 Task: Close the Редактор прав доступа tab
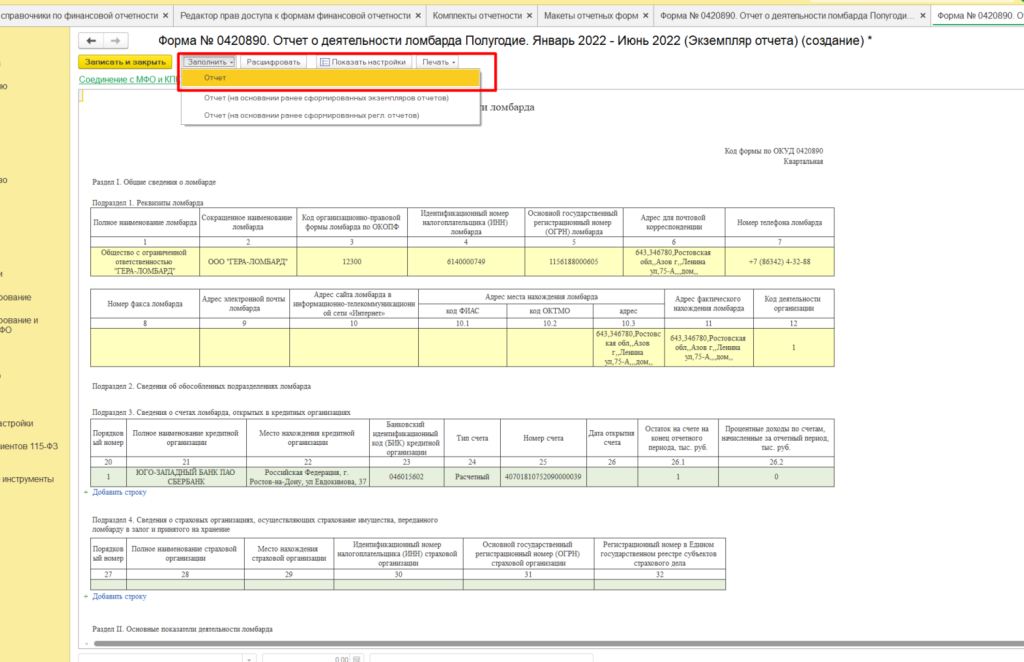pyautogui.click(x=419, y=16)
